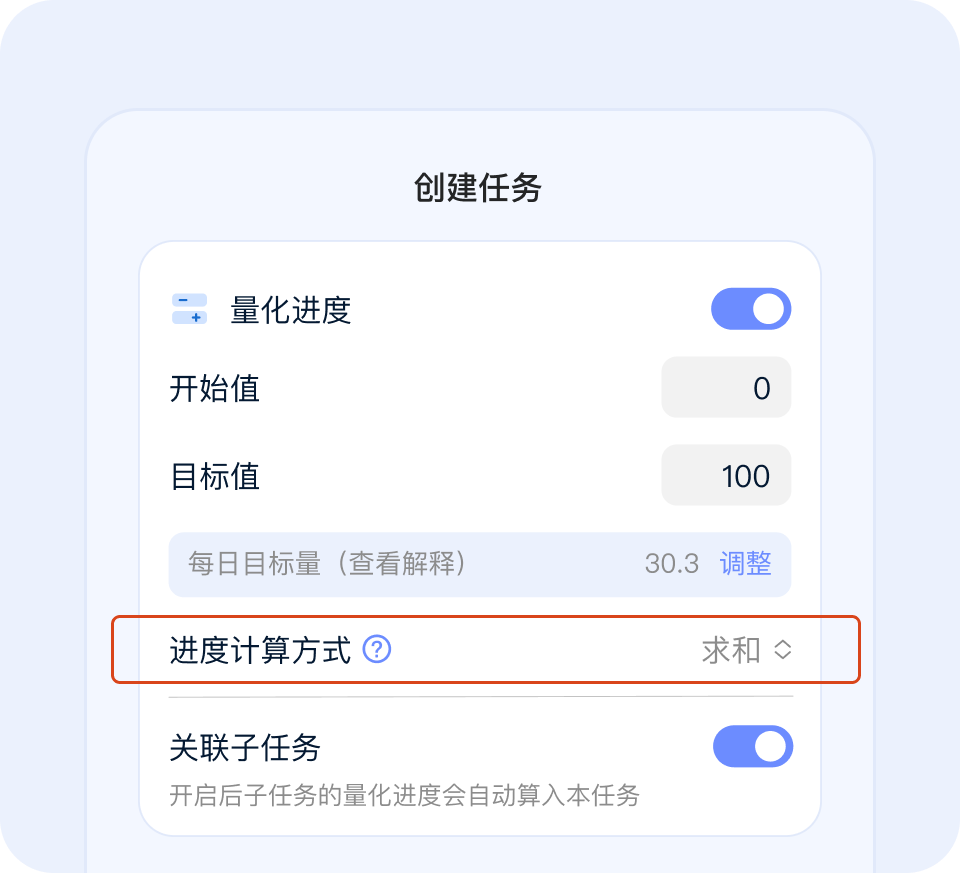Click the 调整 link
This screenshot has width=960, height=873.
[x=745, y=563]
